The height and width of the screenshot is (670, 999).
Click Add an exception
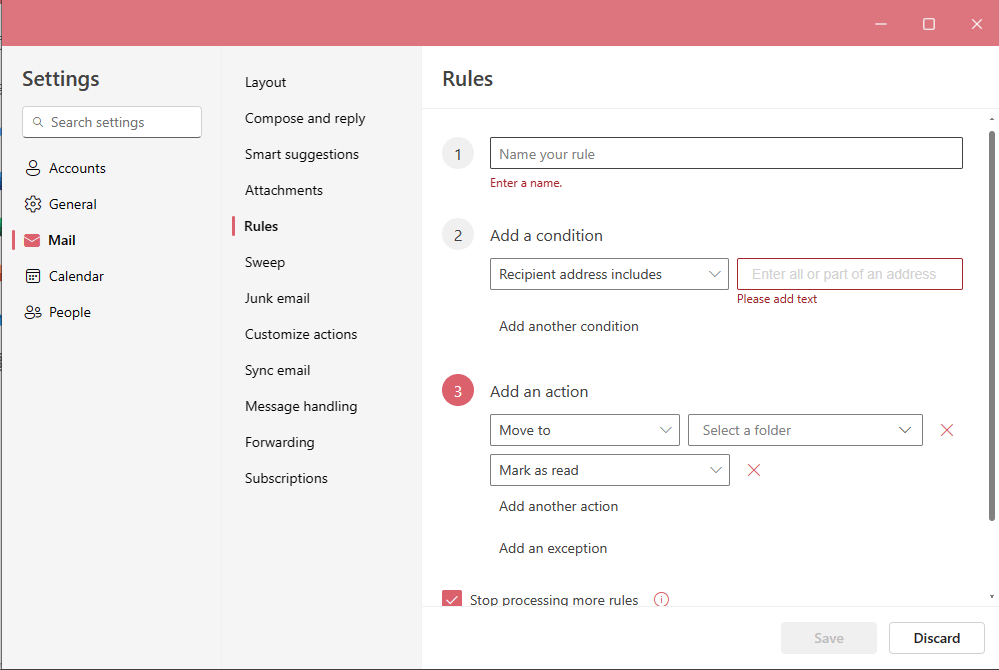(x=552, y=548)
